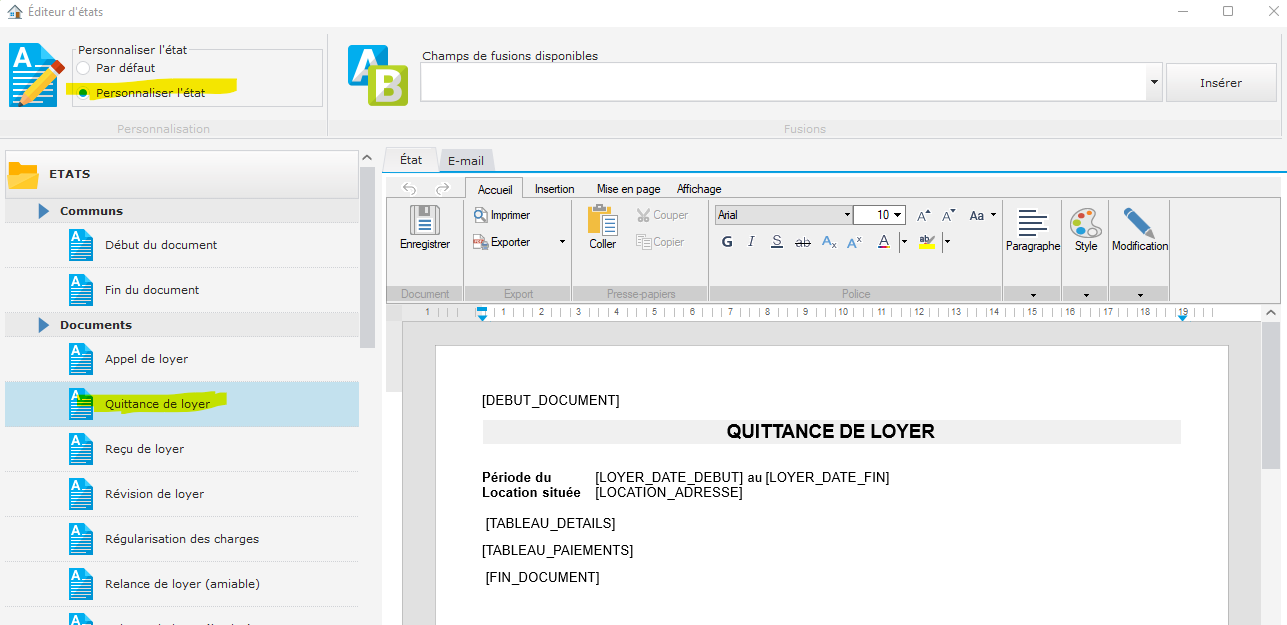Click the Exporter dropdown arrow
This screenshot has width=1287, height=625.
pos(562,242)
